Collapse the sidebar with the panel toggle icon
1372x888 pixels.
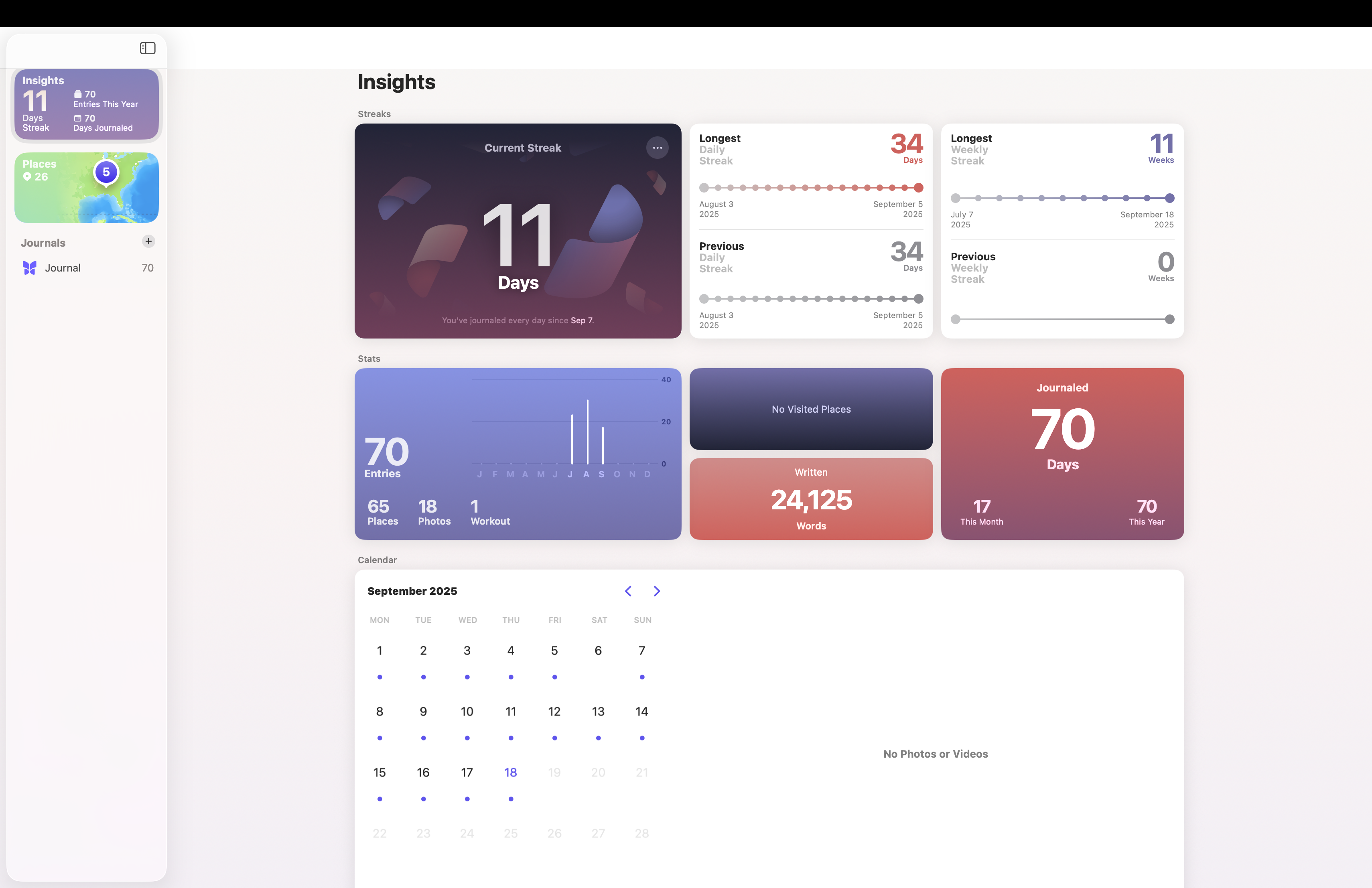click(148, 48)
